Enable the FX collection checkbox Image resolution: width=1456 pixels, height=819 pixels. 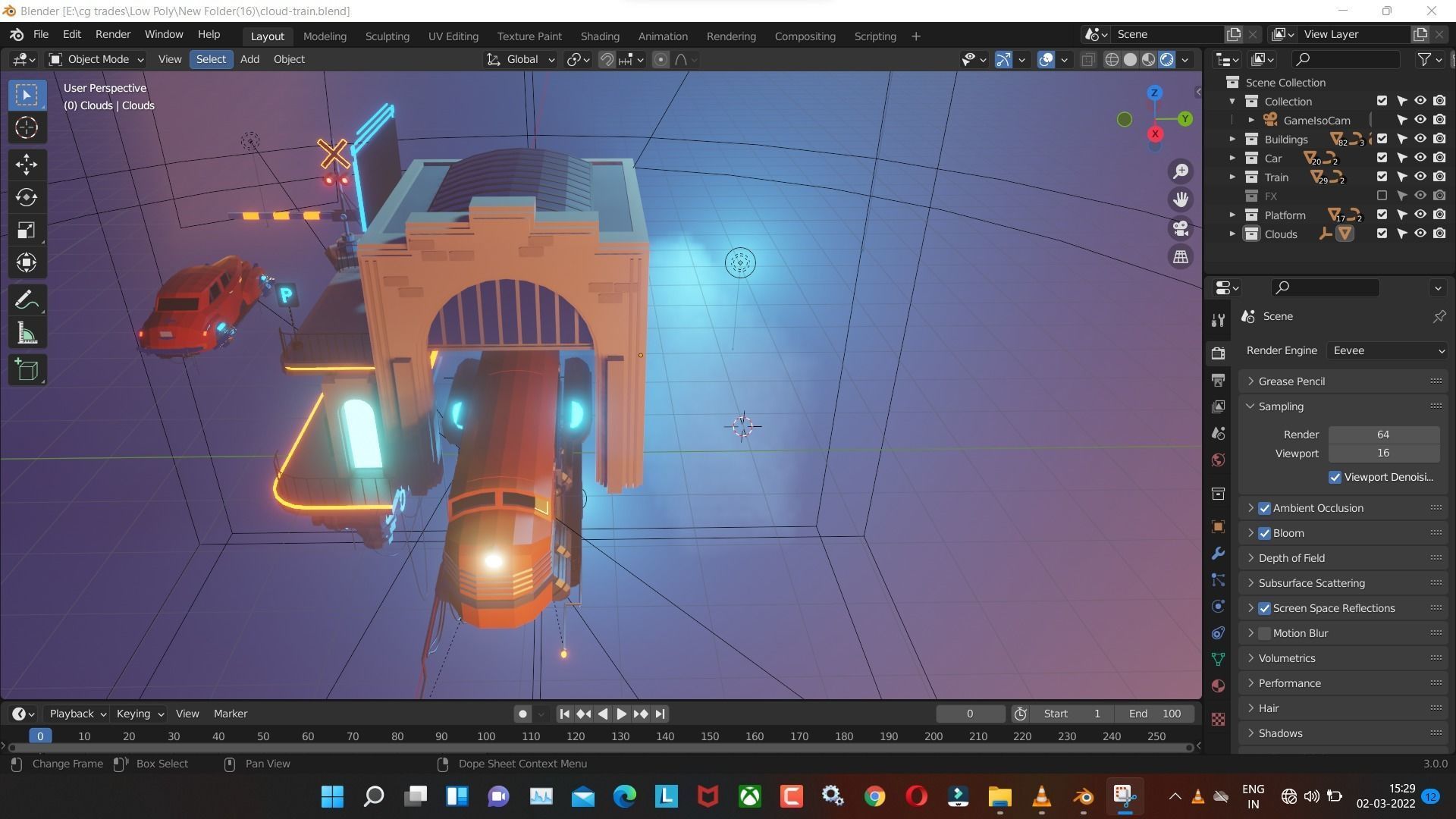point(1382,196)
